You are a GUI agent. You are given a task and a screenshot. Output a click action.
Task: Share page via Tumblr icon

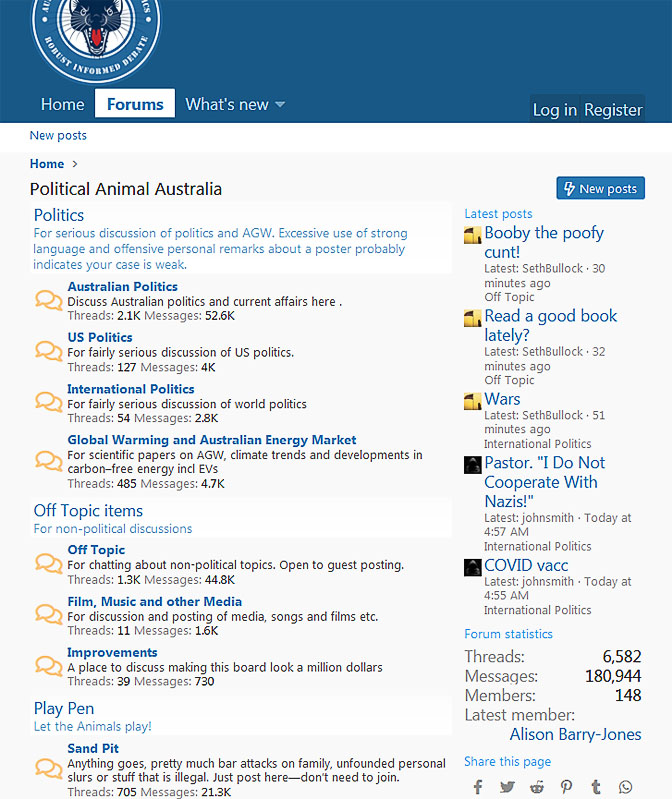click(596, 787)
